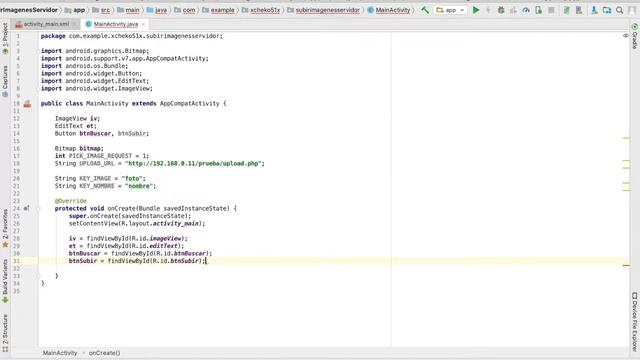Close the activity_main.xml tab

click(x=74, y=24)
